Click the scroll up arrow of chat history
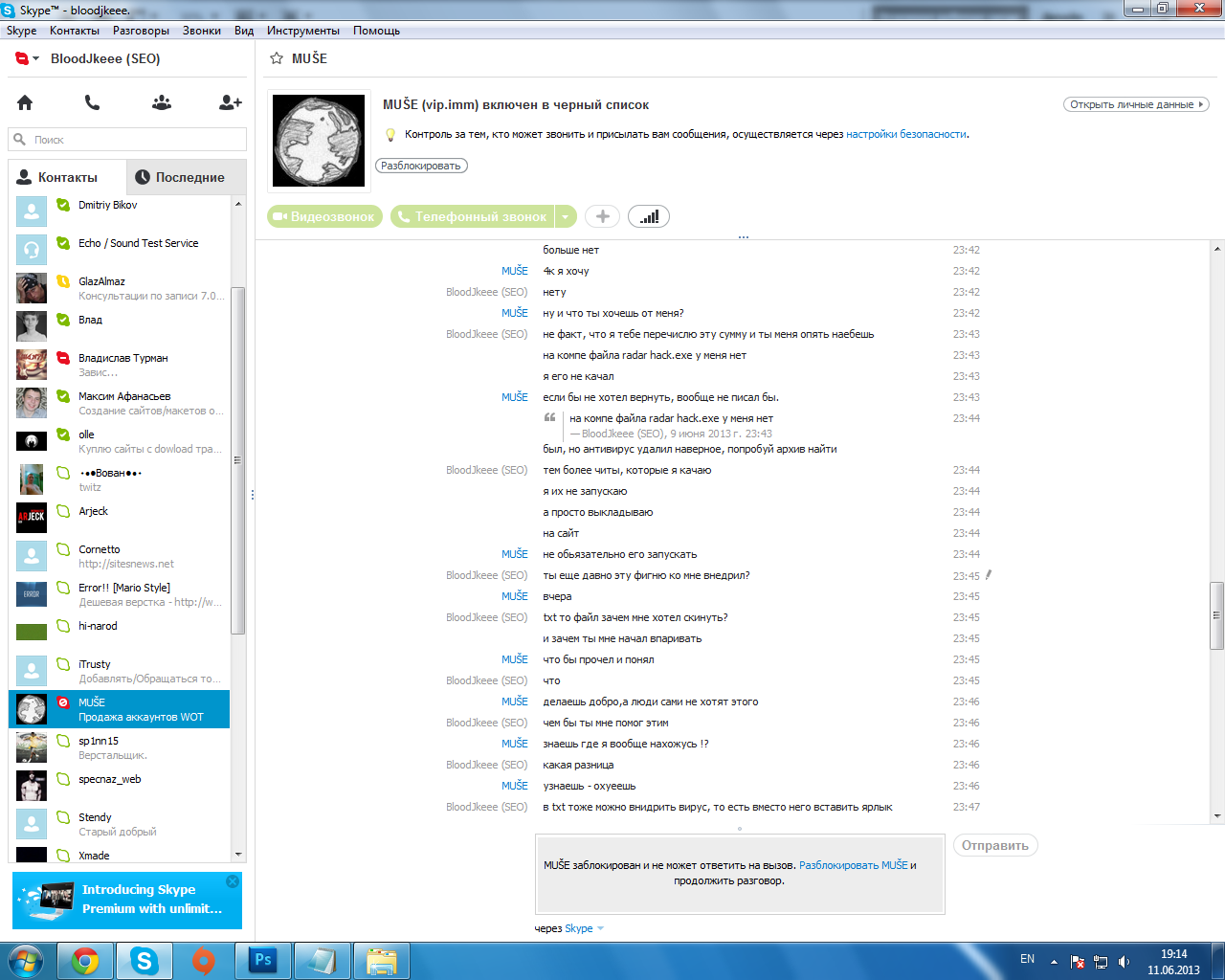1225x980 pixels. [x=1217, y=249]
